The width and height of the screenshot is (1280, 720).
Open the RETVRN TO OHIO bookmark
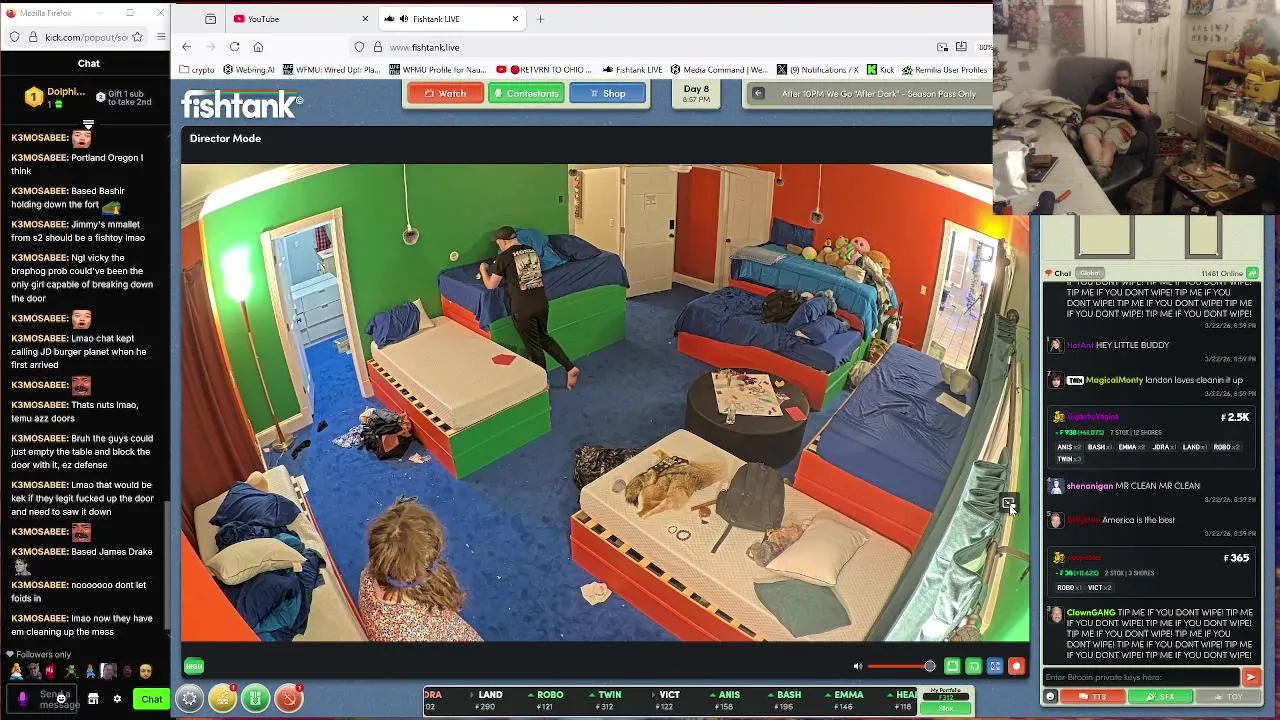click(545, 70)
